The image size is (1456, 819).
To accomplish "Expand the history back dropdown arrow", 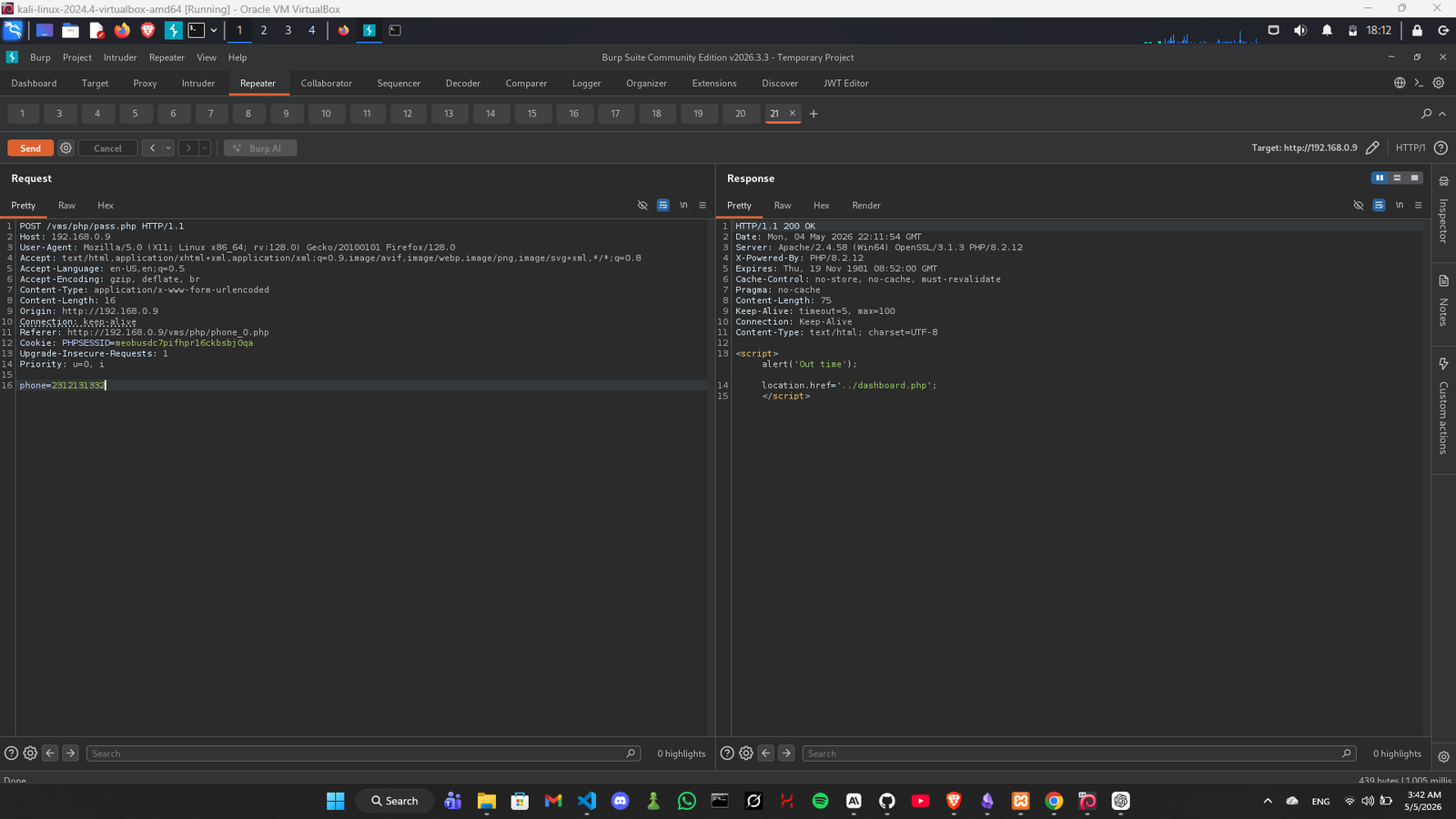I will [x=168, y=148].
